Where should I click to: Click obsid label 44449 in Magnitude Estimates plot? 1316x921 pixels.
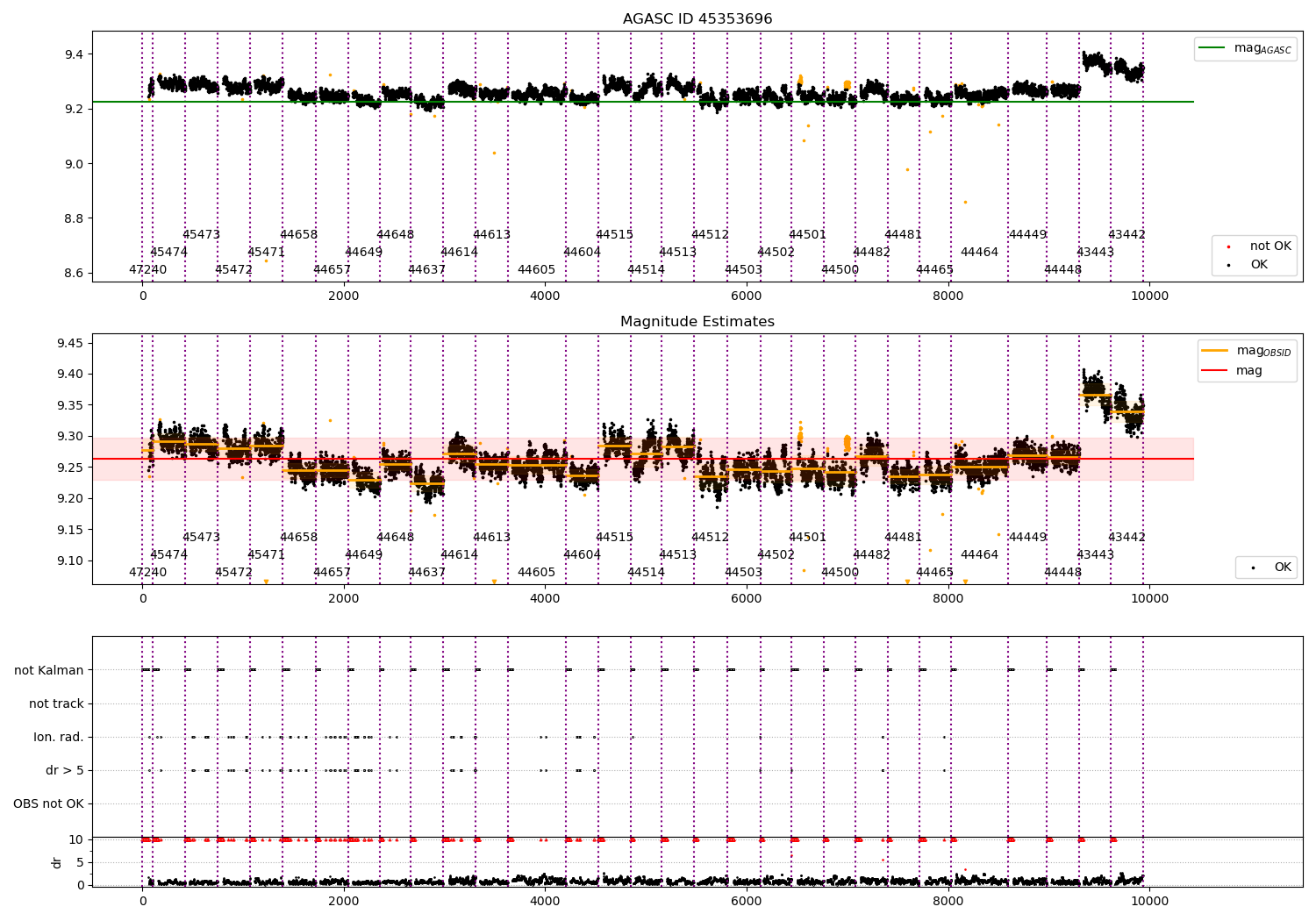tap(1027, 537)
